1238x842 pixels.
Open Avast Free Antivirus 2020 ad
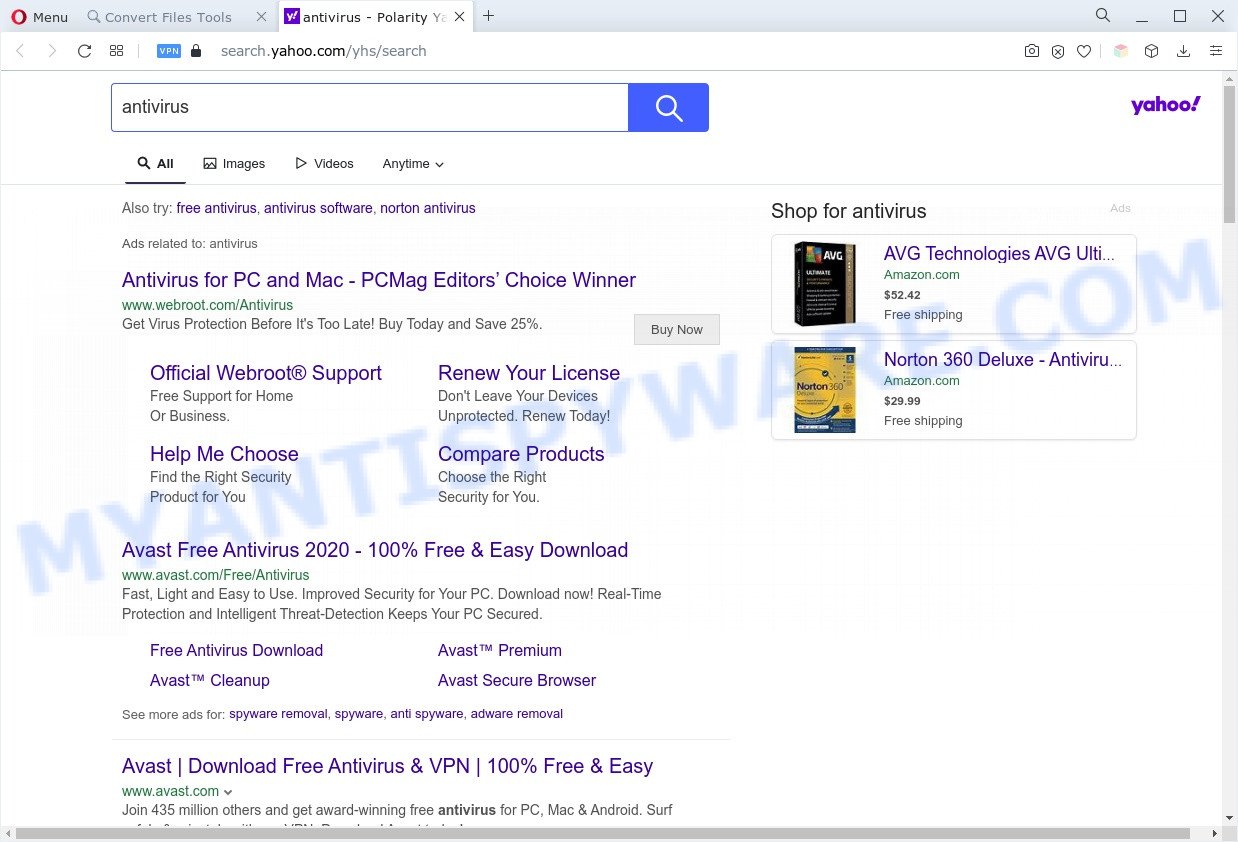pyautogui.click(x=375, y=550)
